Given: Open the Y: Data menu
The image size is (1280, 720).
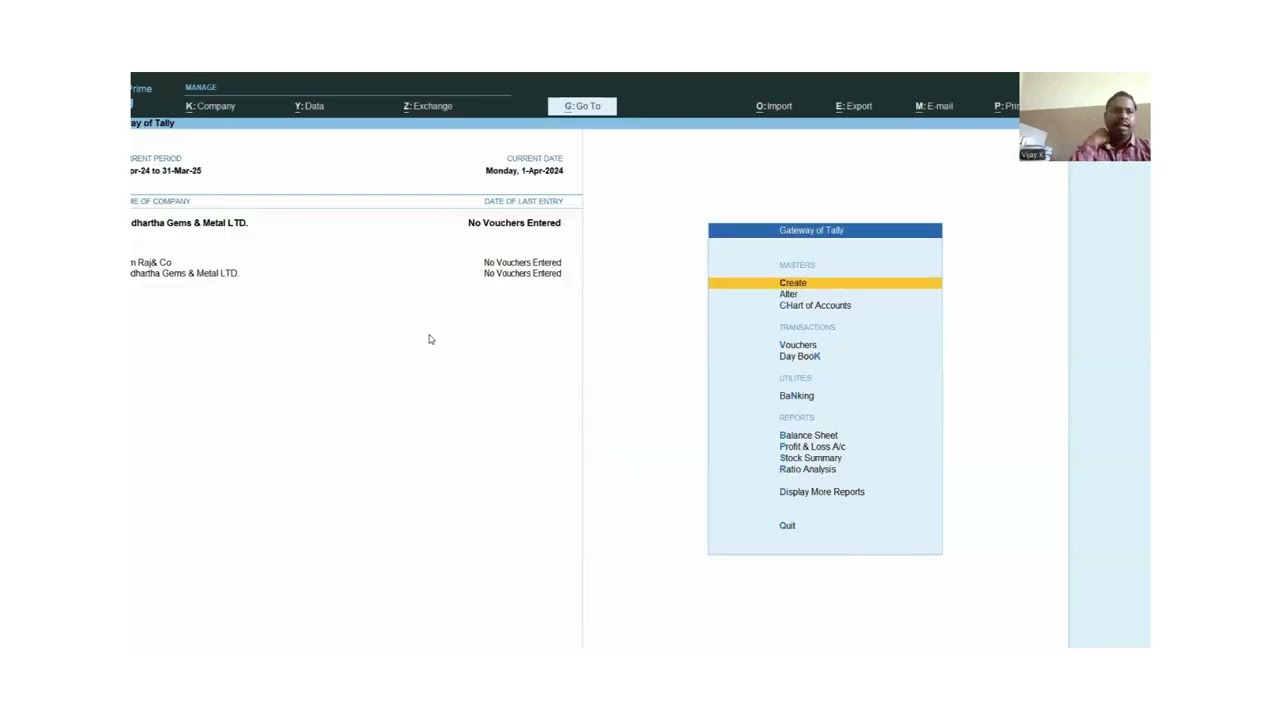Looking at the screenshot, I should pyautogui.click(x=309, y=106).
